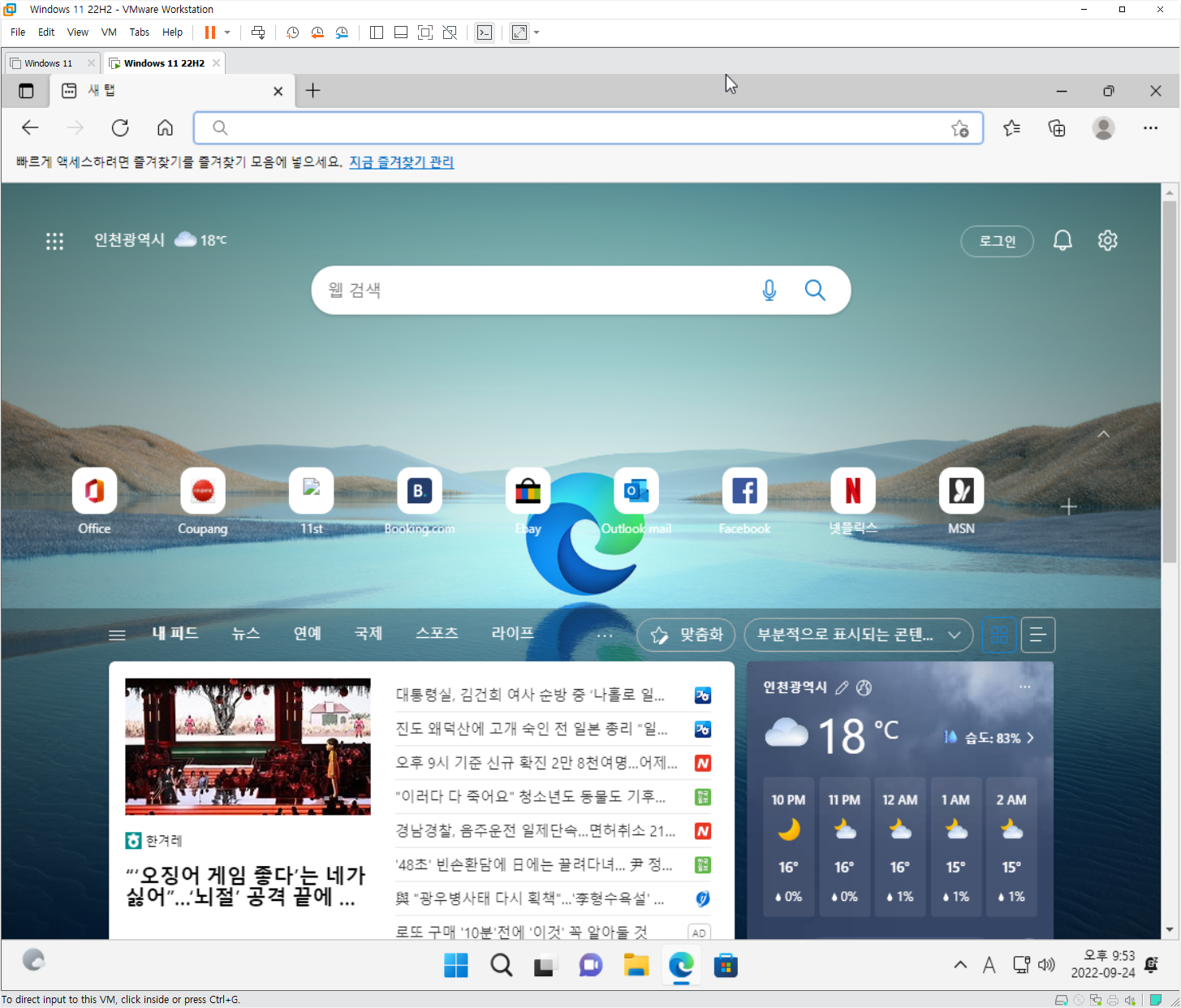Viewport: 1181px width, 1008px height.
Task: Open the VMware Tabs menu
Action: point(140,32)
